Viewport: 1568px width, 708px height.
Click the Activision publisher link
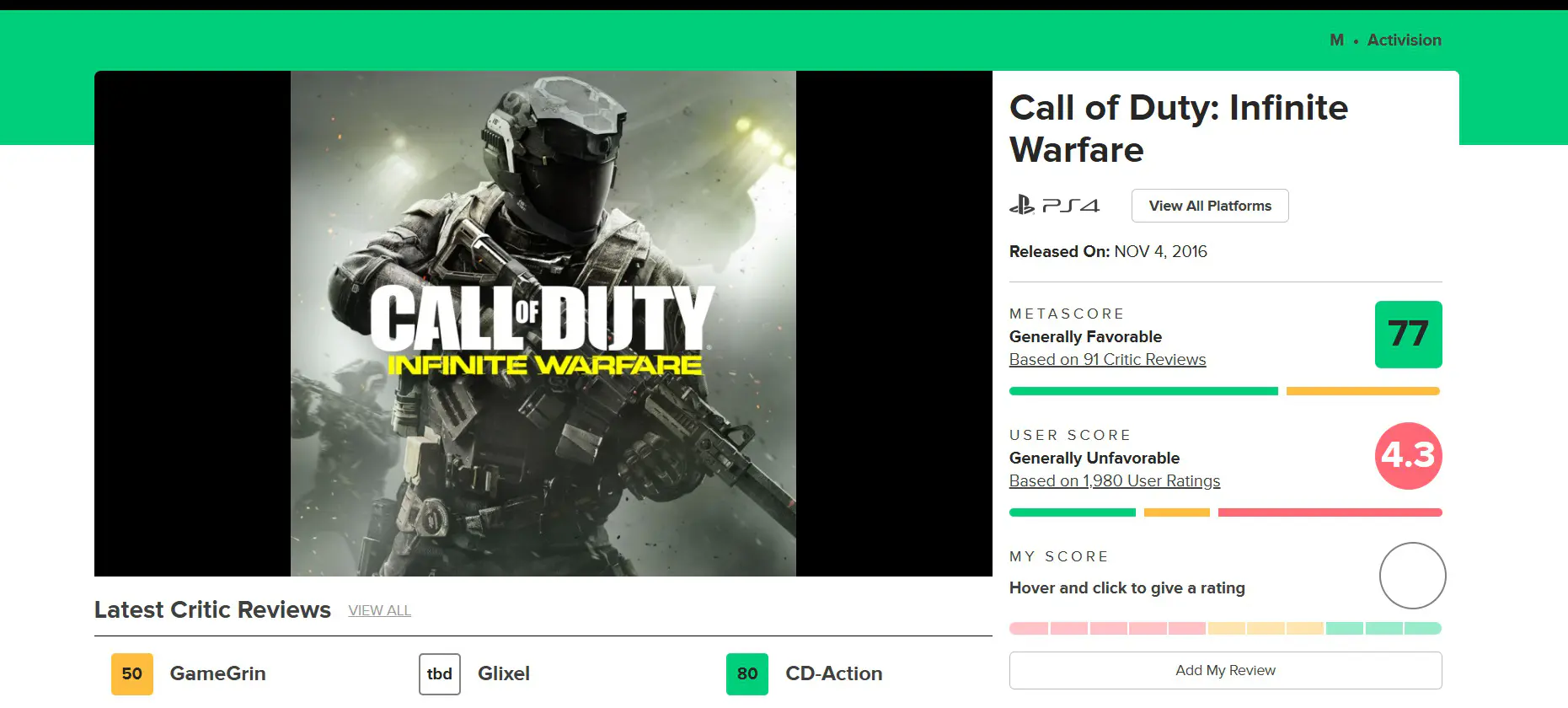coord(1404,40)
